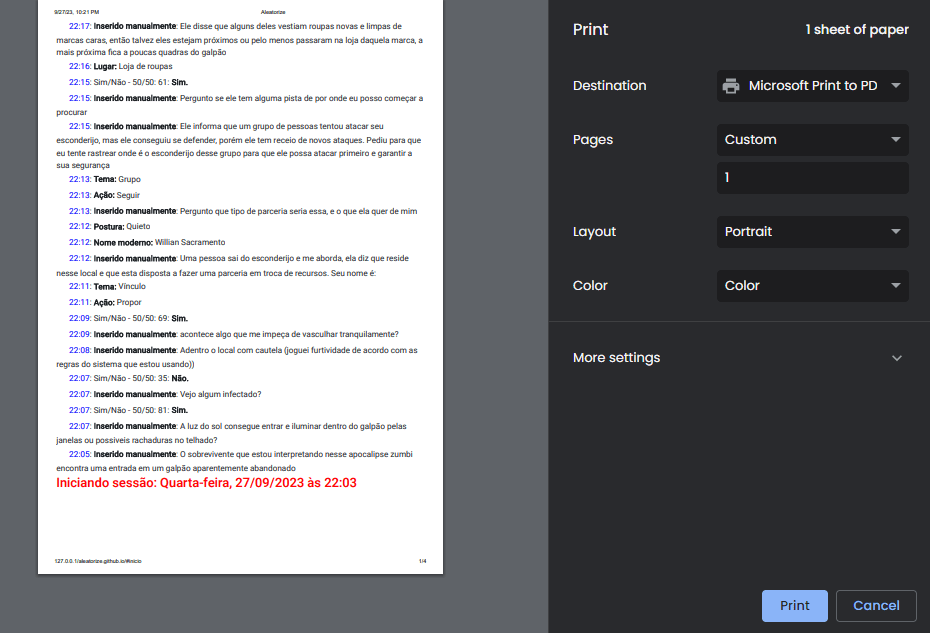Cancel the print dialog
930x633 pixels.
point(876,606)
